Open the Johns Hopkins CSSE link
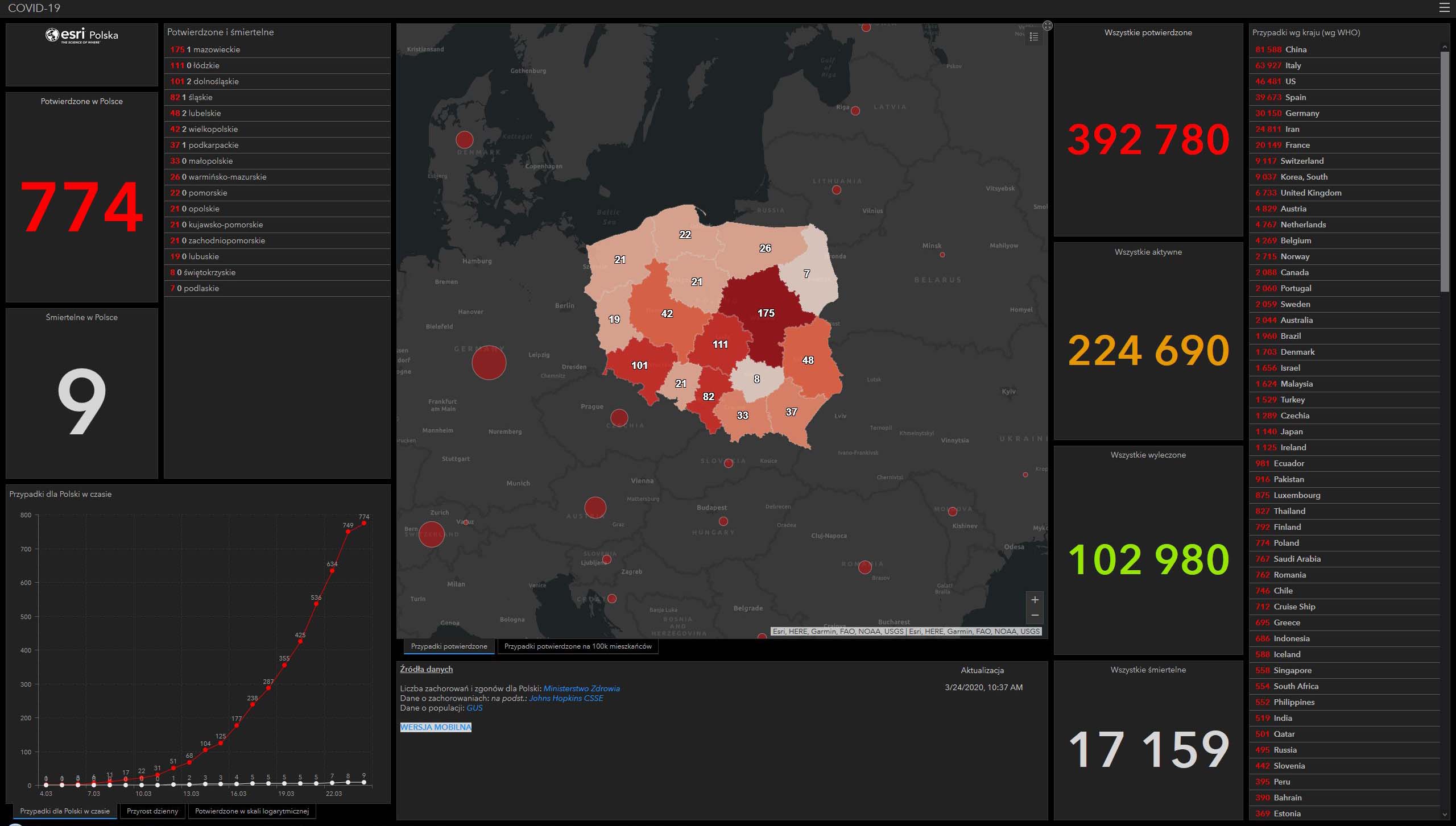The image size is (1456, 826). tap(566, 698)
